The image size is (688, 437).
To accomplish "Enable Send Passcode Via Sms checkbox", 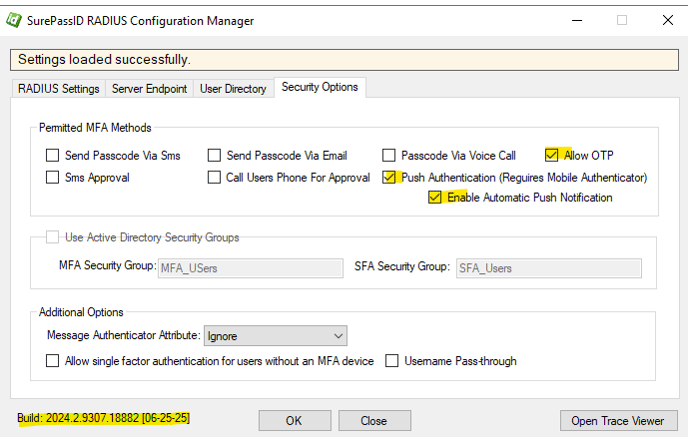I will pyautogui.click(x=52, y=155).
